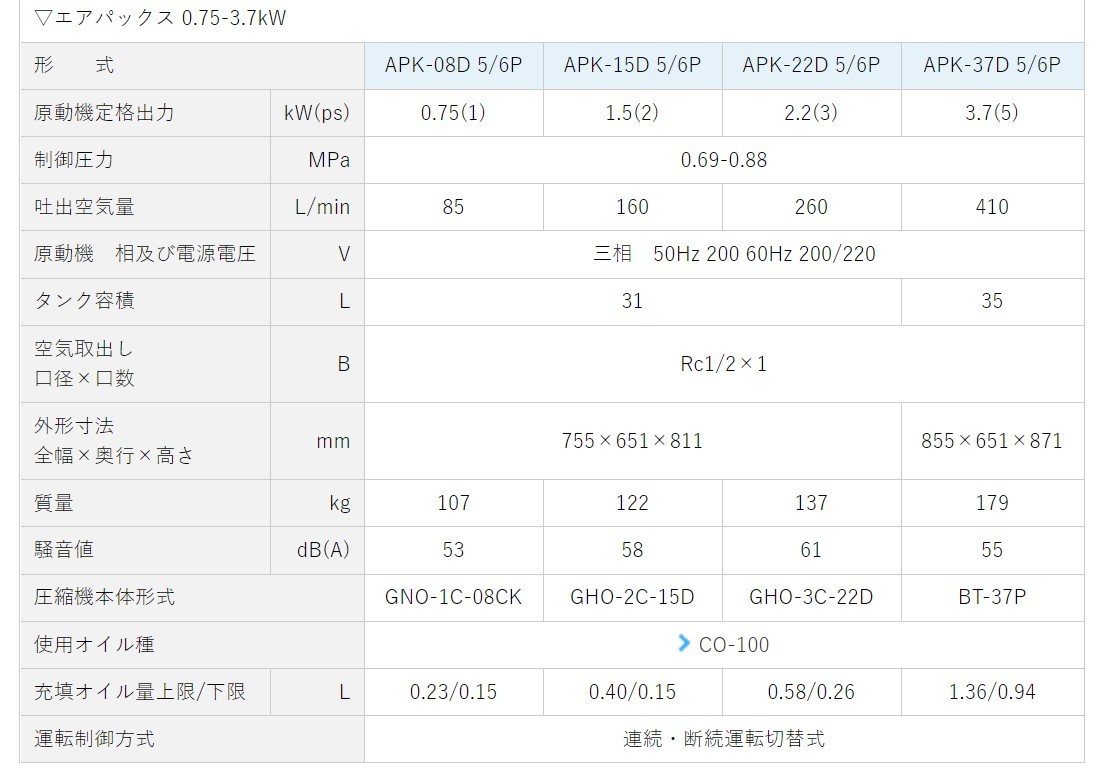Select the APK-08D 5/6P column header
Screen dimensions: 1106x783
pyautogui.click(x=453, y=65)
